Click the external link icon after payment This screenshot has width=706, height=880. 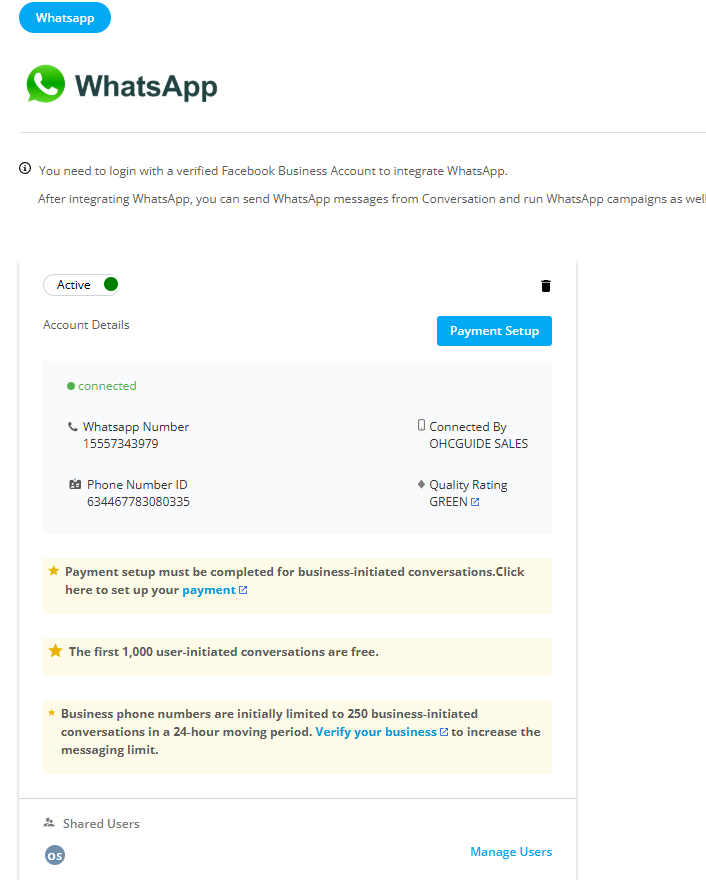(243, 590)
